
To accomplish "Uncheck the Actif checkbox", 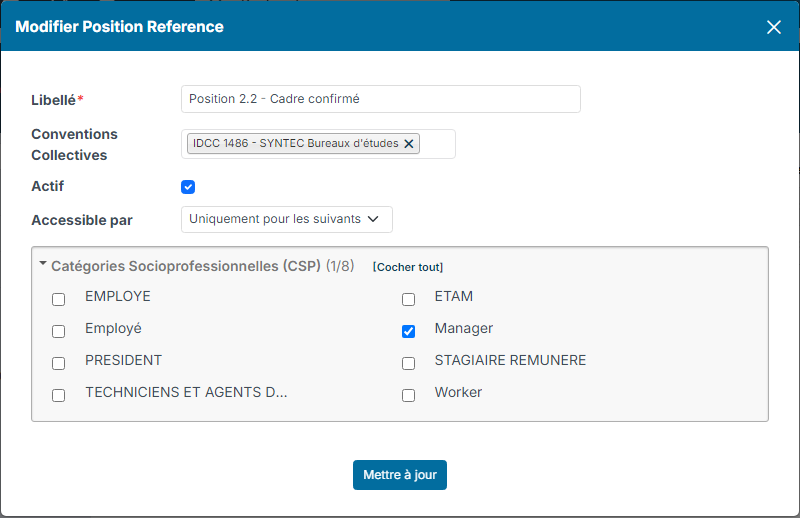I will click(188, 187).
